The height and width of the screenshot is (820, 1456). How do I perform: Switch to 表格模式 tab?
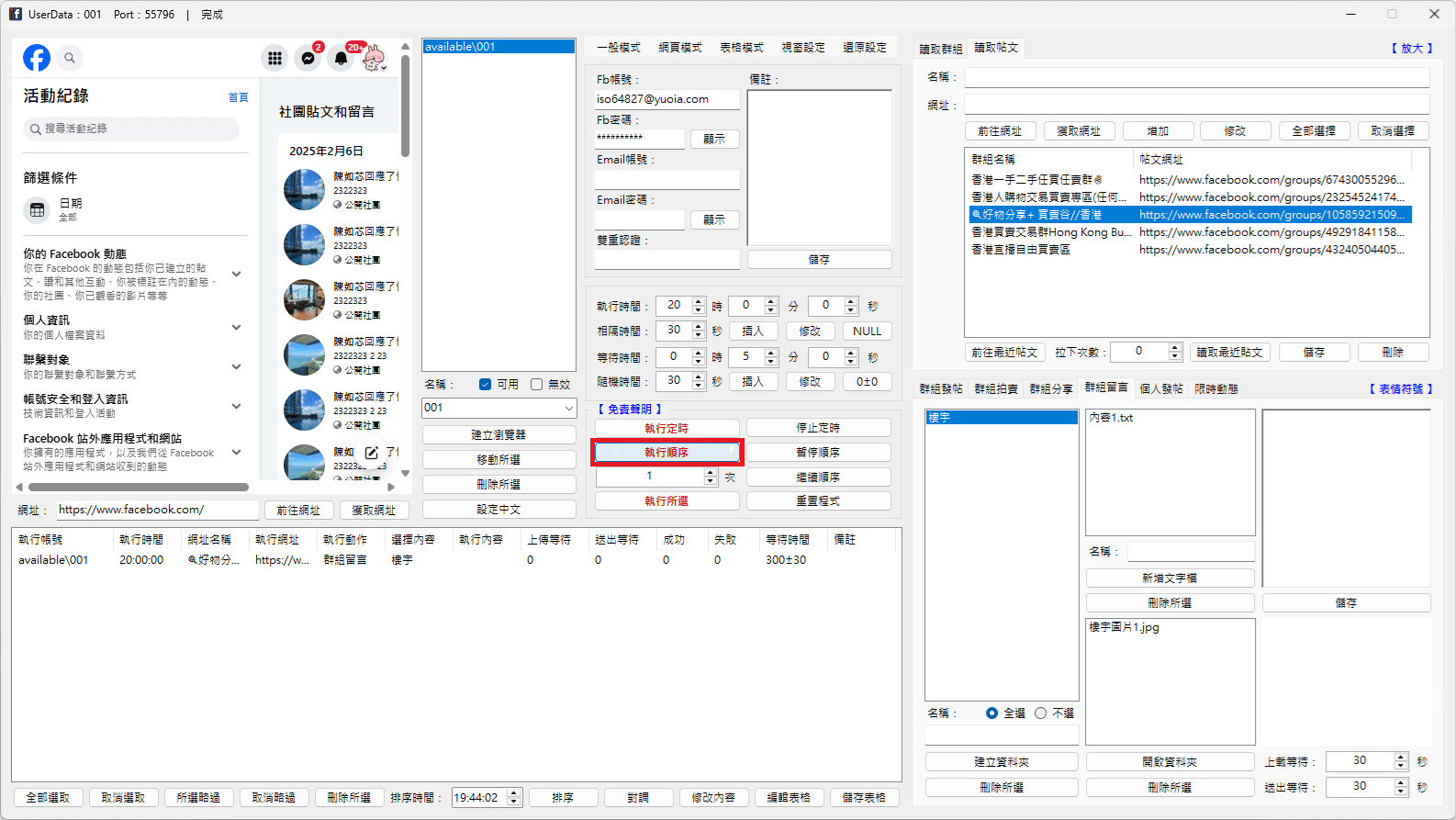[742, 48]
